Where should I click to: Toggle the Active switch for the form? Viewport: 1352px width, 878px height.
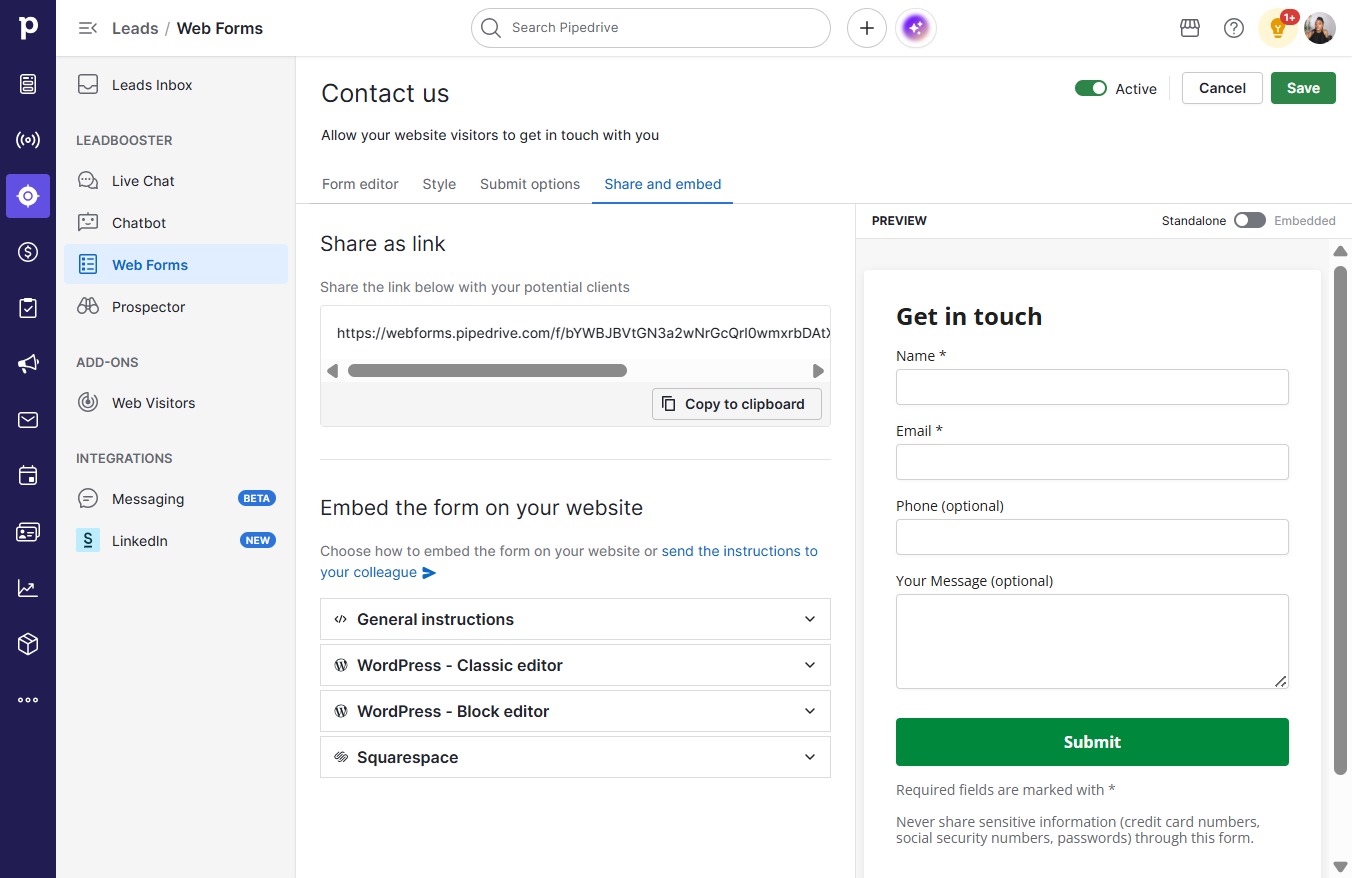(x=1091, y=88)
